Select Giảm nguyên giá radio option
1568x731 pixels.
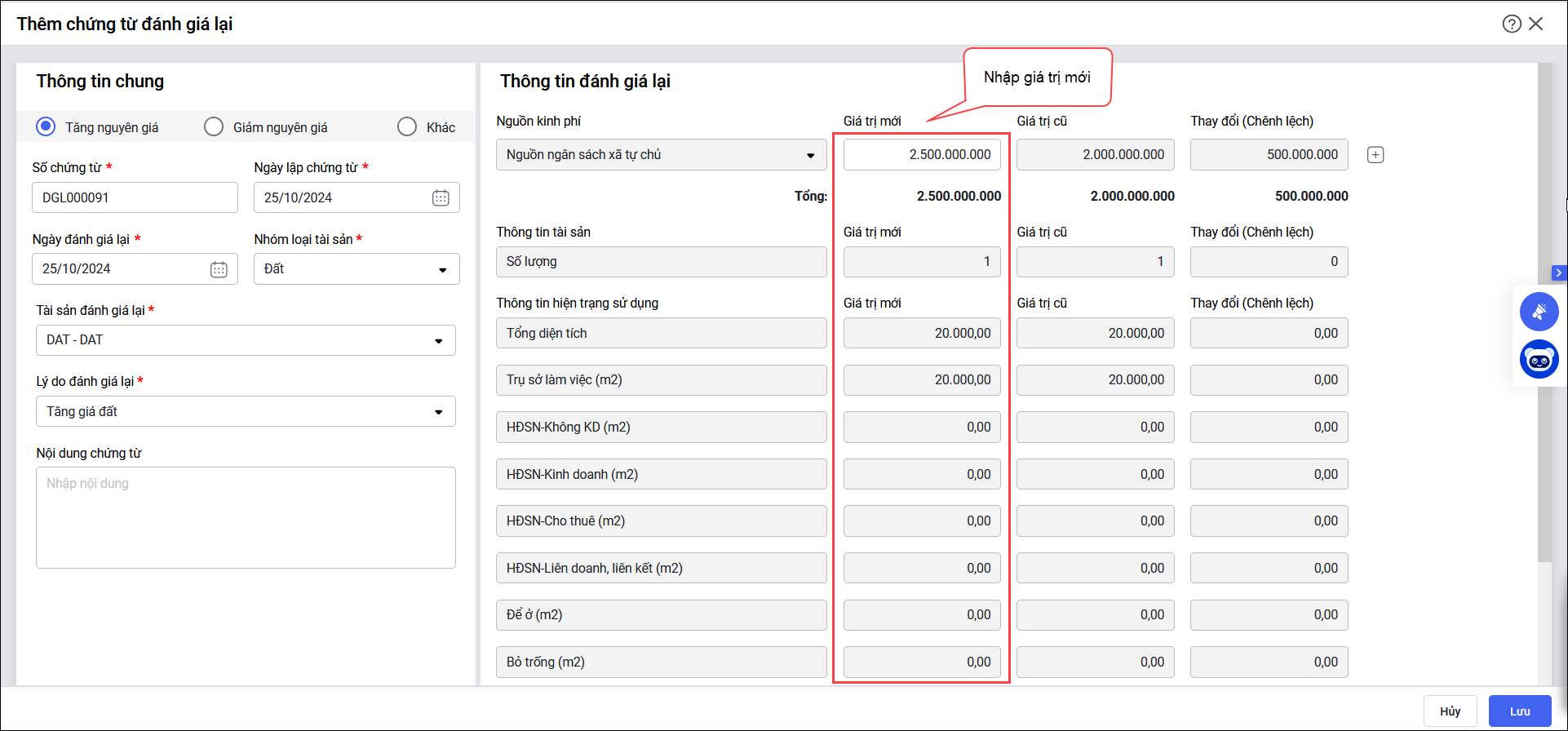tap(214, 126)
